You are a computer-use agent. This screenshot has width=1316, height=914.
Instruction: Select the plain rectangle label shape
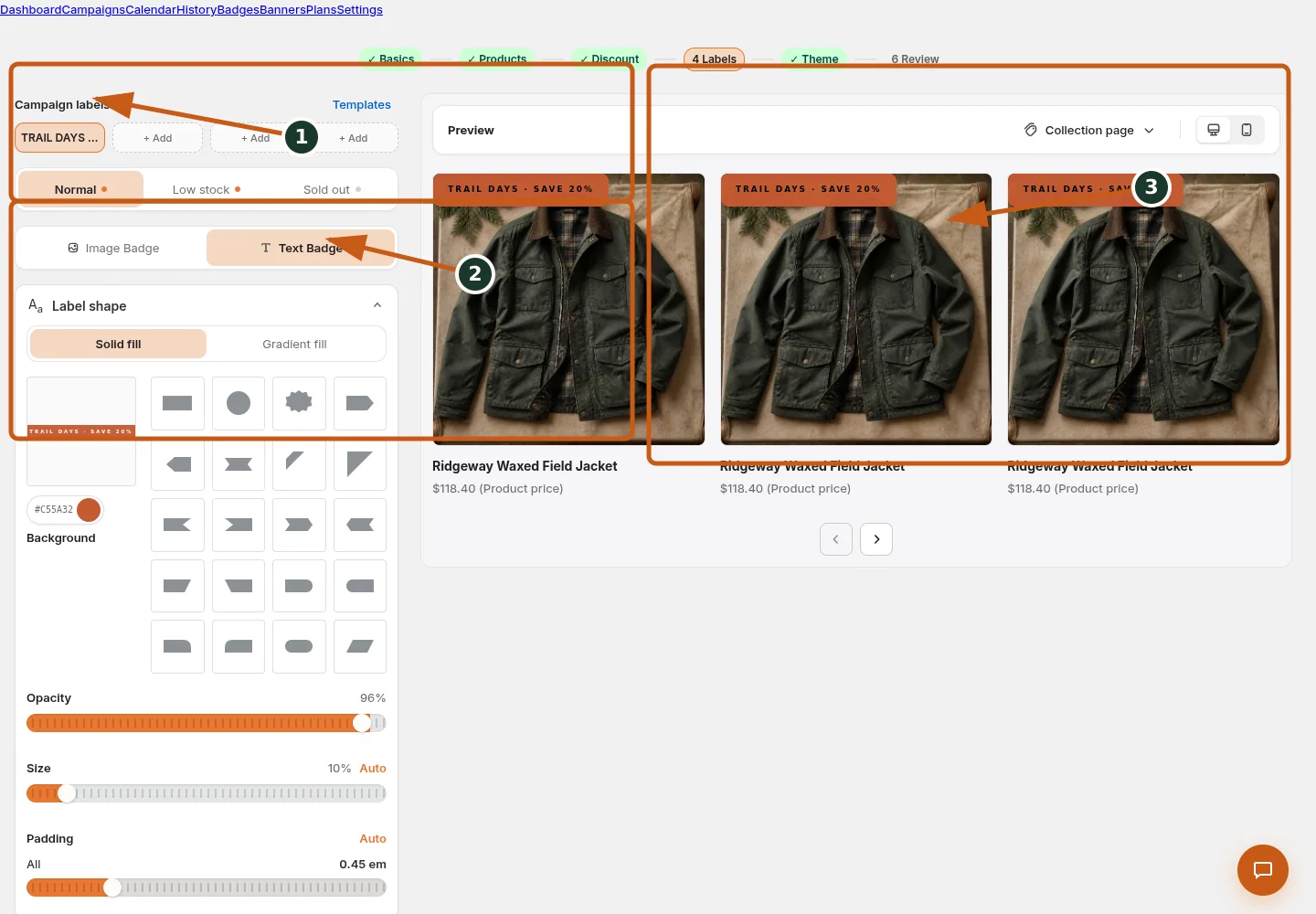point(177,403)
